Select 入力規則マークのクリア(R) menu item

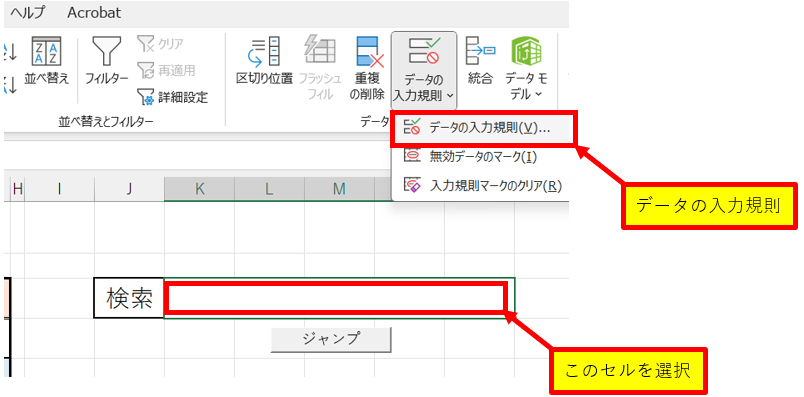(483, 185)
